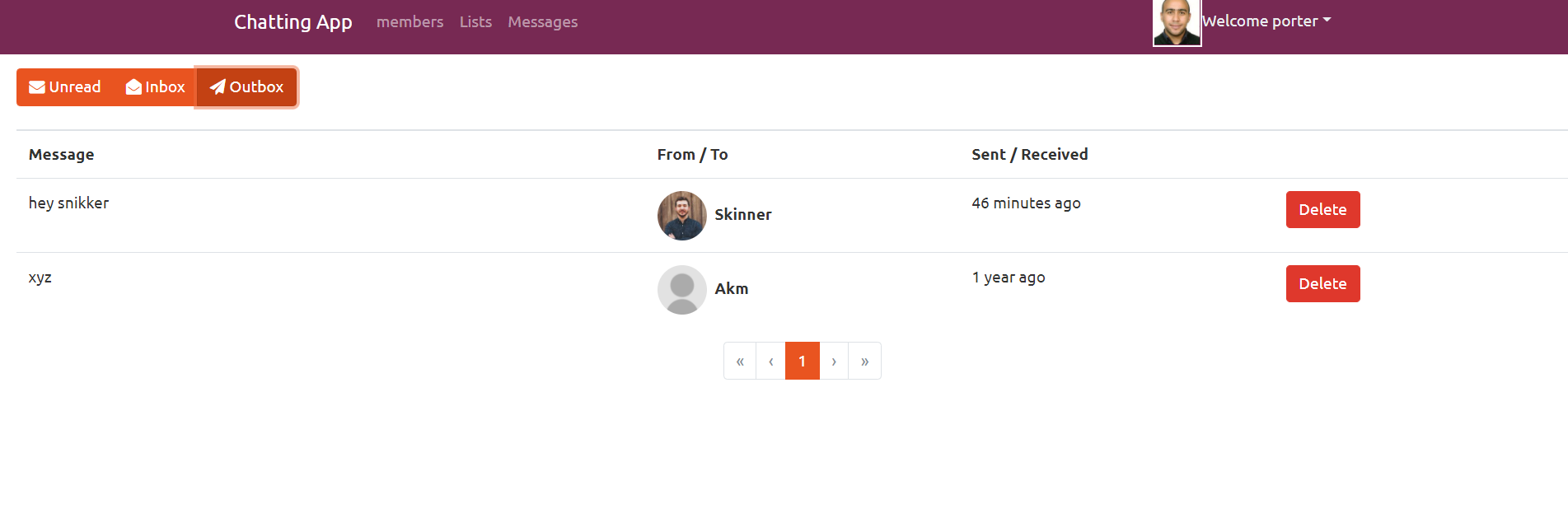The width and height of the screenshot is (1568, 518).
Task: Open the Welcome porter dropdown menu
Action: (1266, 21)
